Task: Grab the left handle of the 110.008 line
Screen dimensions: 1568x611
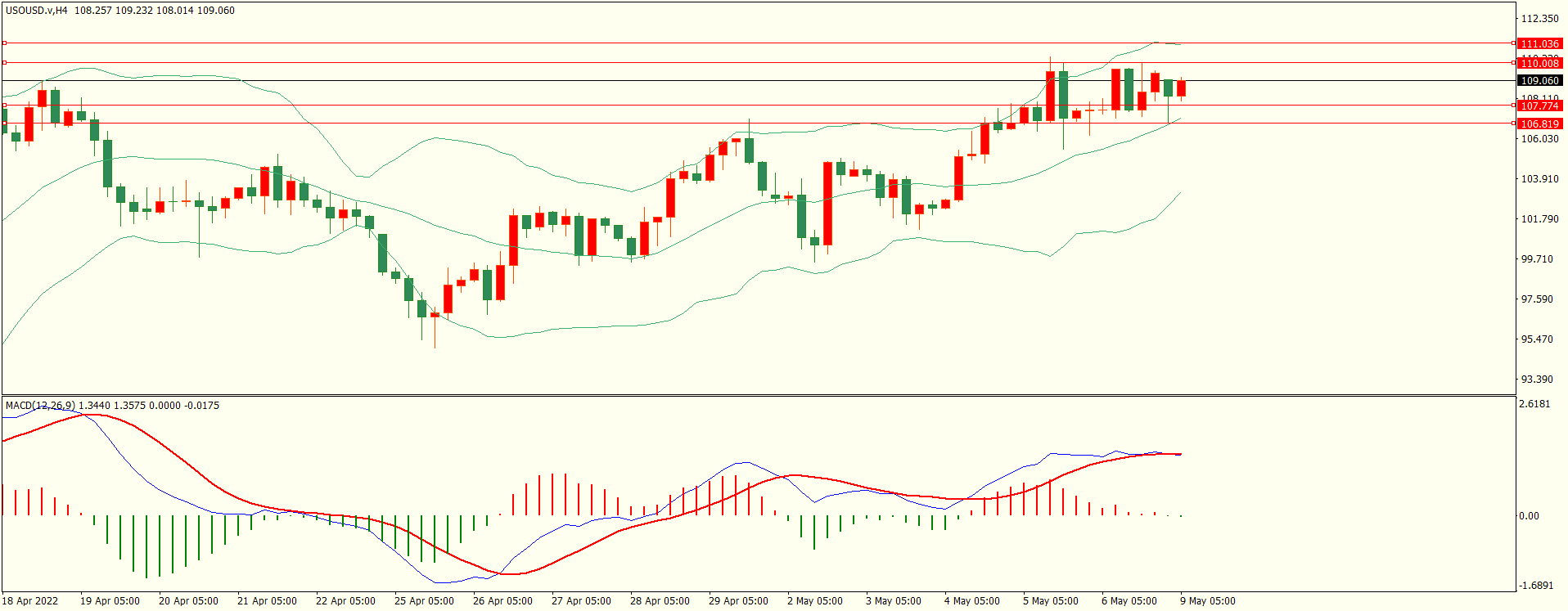Action: click(x=4, y=62)
